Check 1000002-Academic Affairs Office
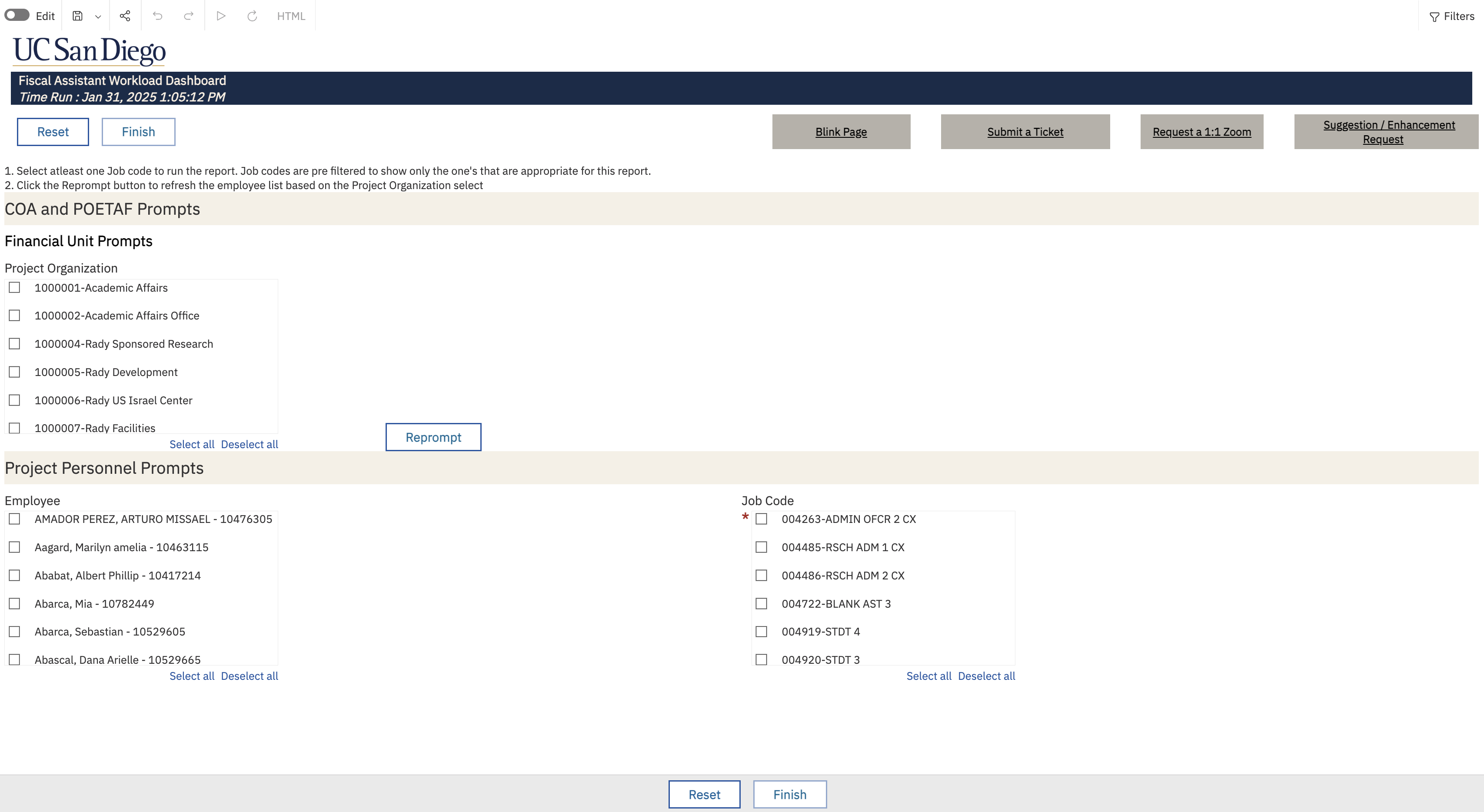Screen dimensions: 1484x812 pos(14,316)
